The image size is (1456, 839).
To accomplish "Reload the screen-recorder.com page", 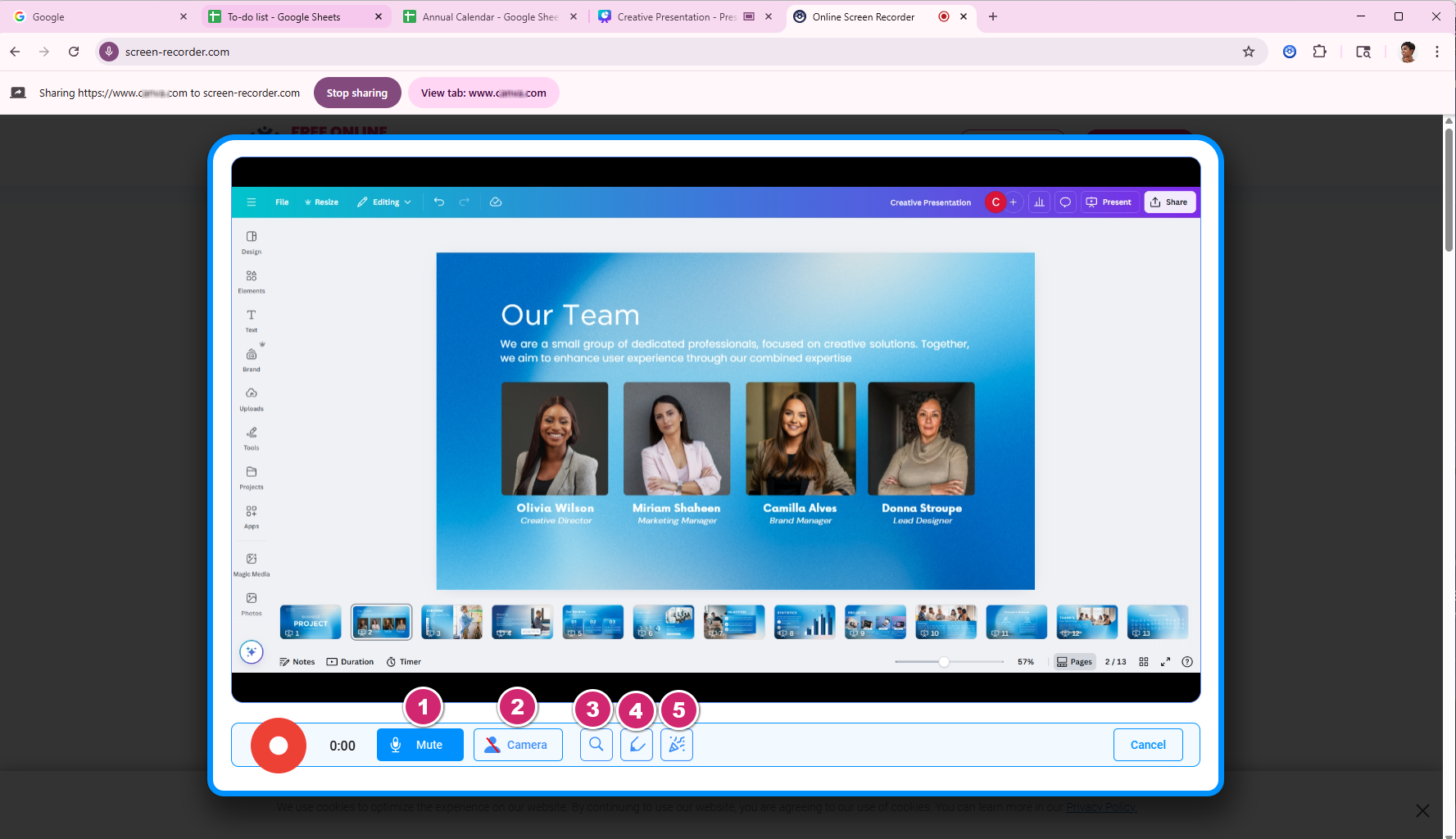I will (74, 52).
